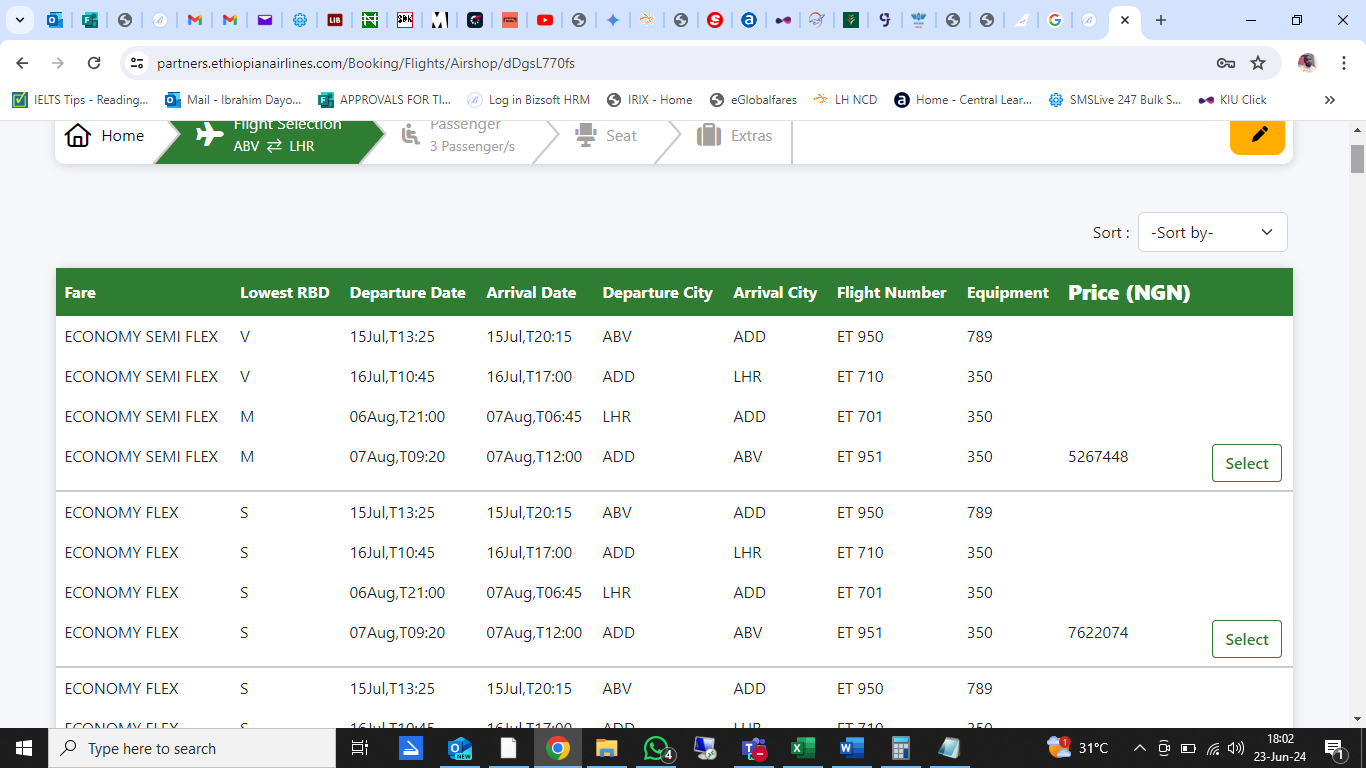Image resolution: width=1366 pixels, height=768 pixels.
Task: Bookmark this page with the star
Action: (1258, 63)
